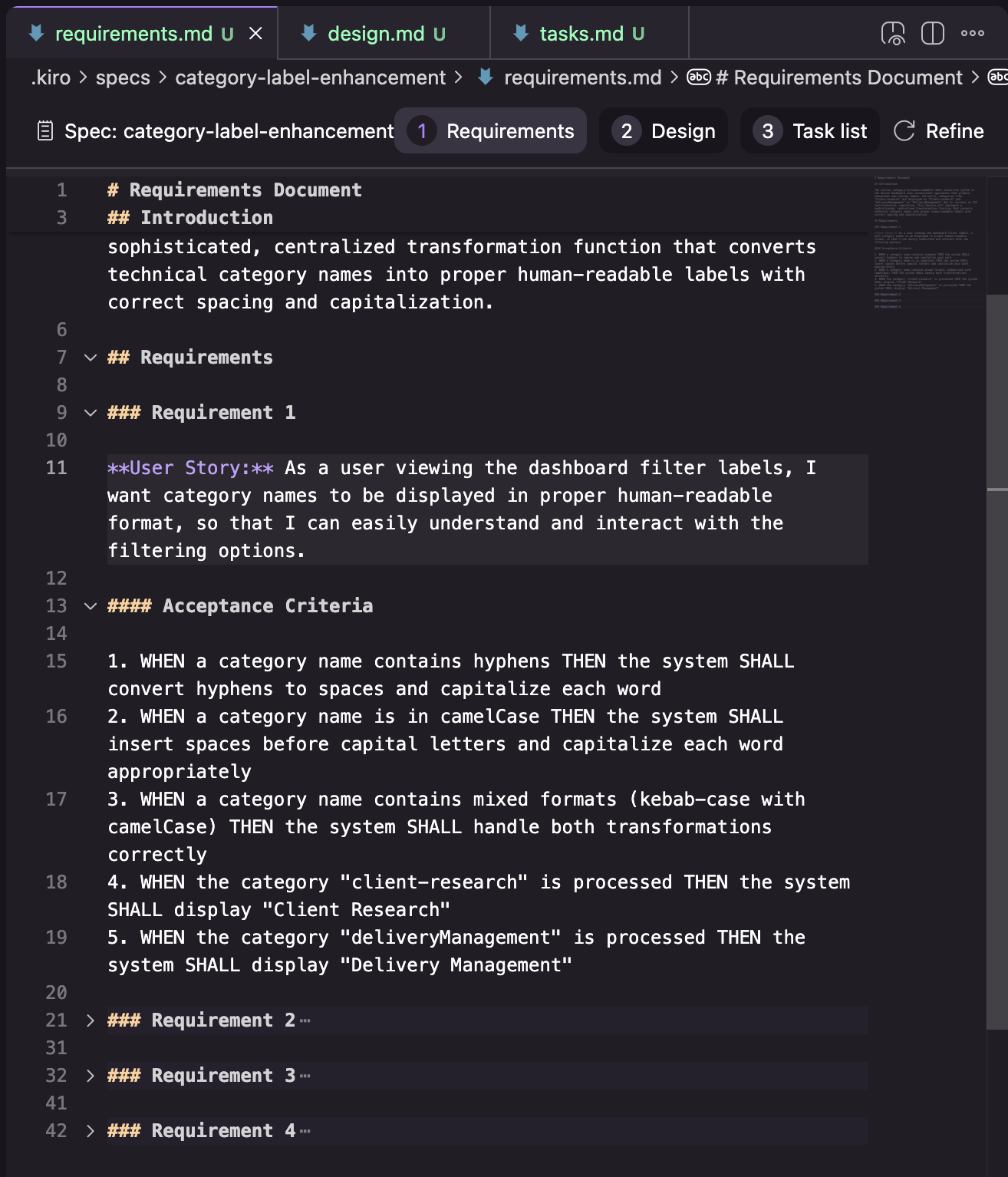This screenshot has width=1008, height=1177.
Task: Click the spec document icon beside the spec name
Action: point(44,130)
